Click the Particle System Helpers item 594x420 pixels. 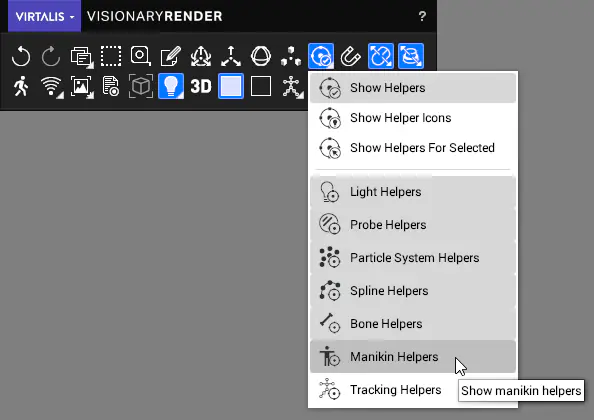413,258
